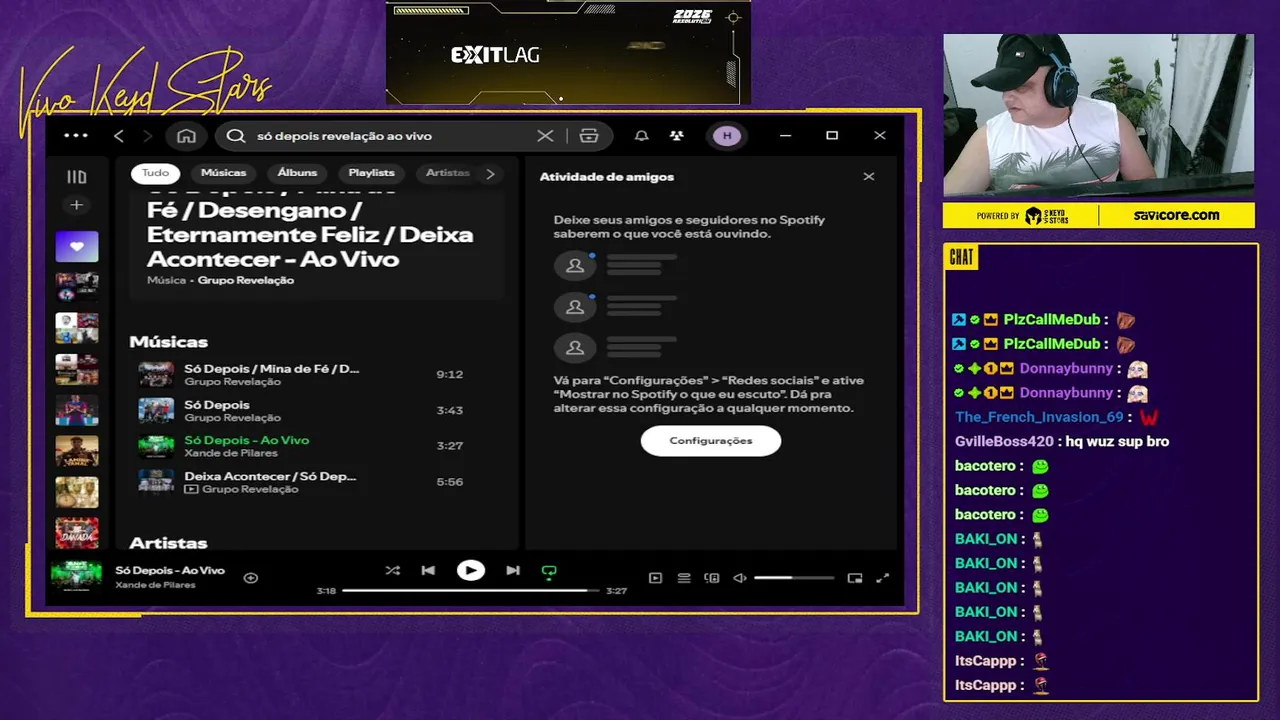Click the Artistas section heading

point(168,543)
